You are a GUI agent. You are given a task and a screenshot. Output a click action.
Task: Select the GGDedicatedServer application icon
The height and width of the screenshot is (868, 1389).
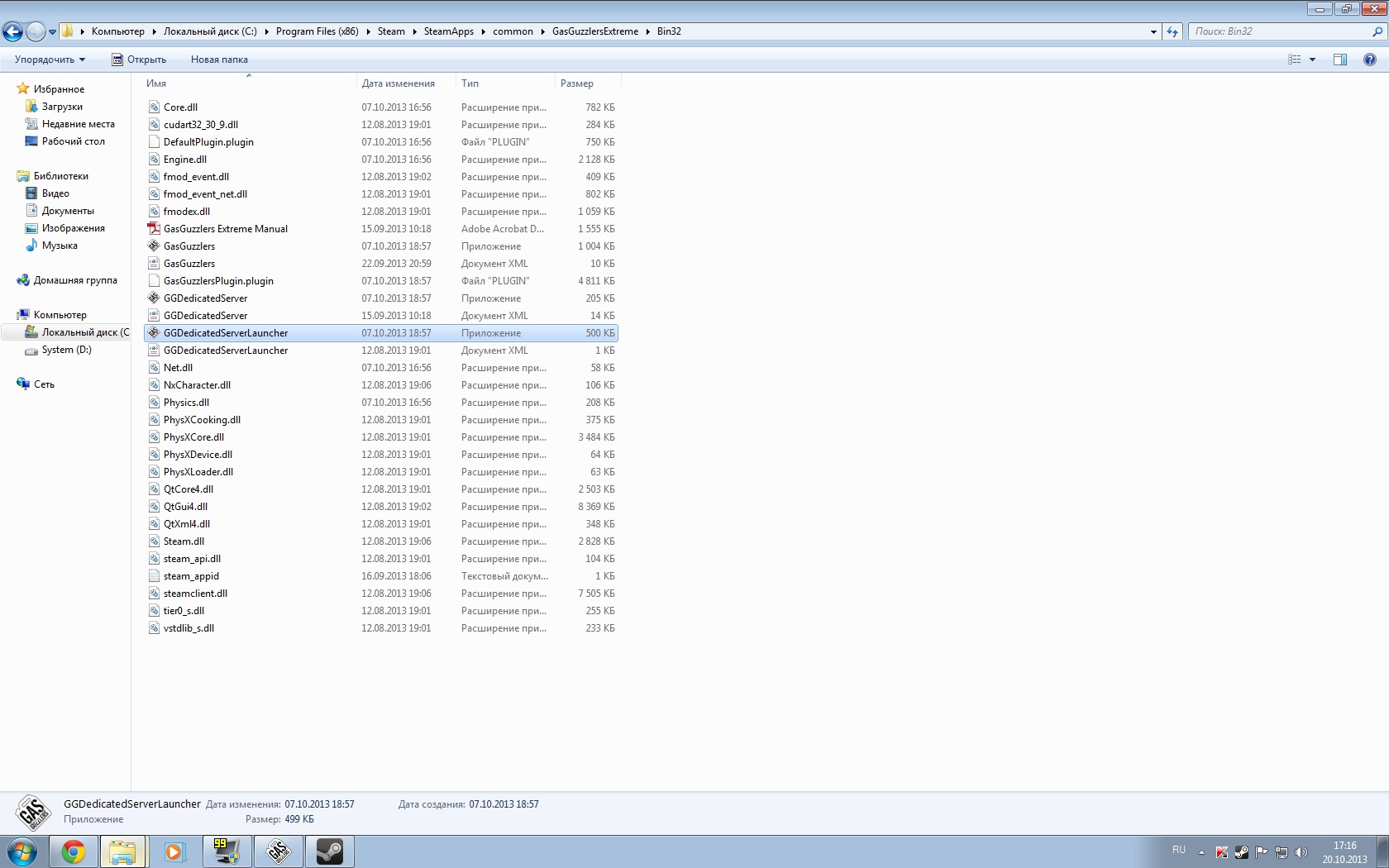[x=154, y=298]
